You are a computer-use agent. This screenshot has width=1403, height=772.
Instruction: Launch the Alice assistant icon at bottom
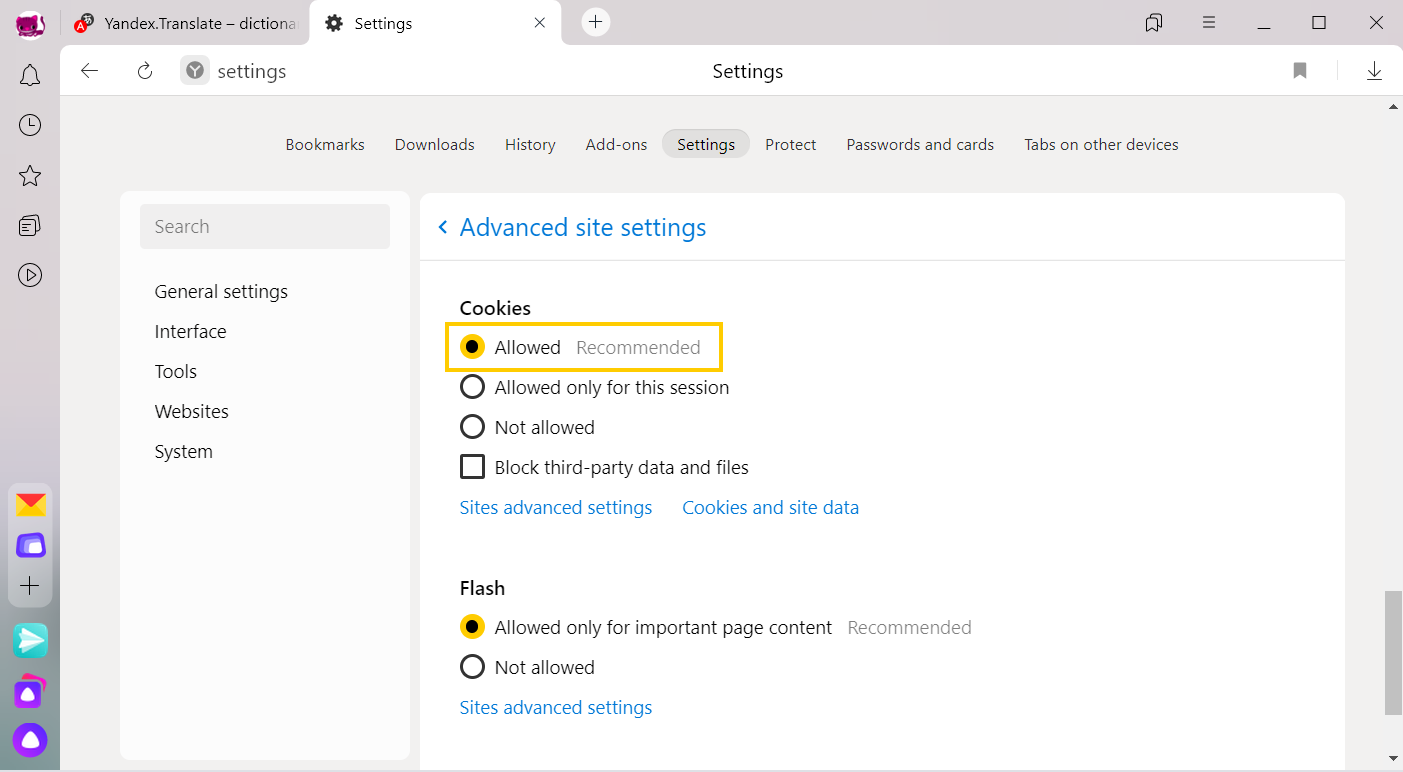pos(31,740)
